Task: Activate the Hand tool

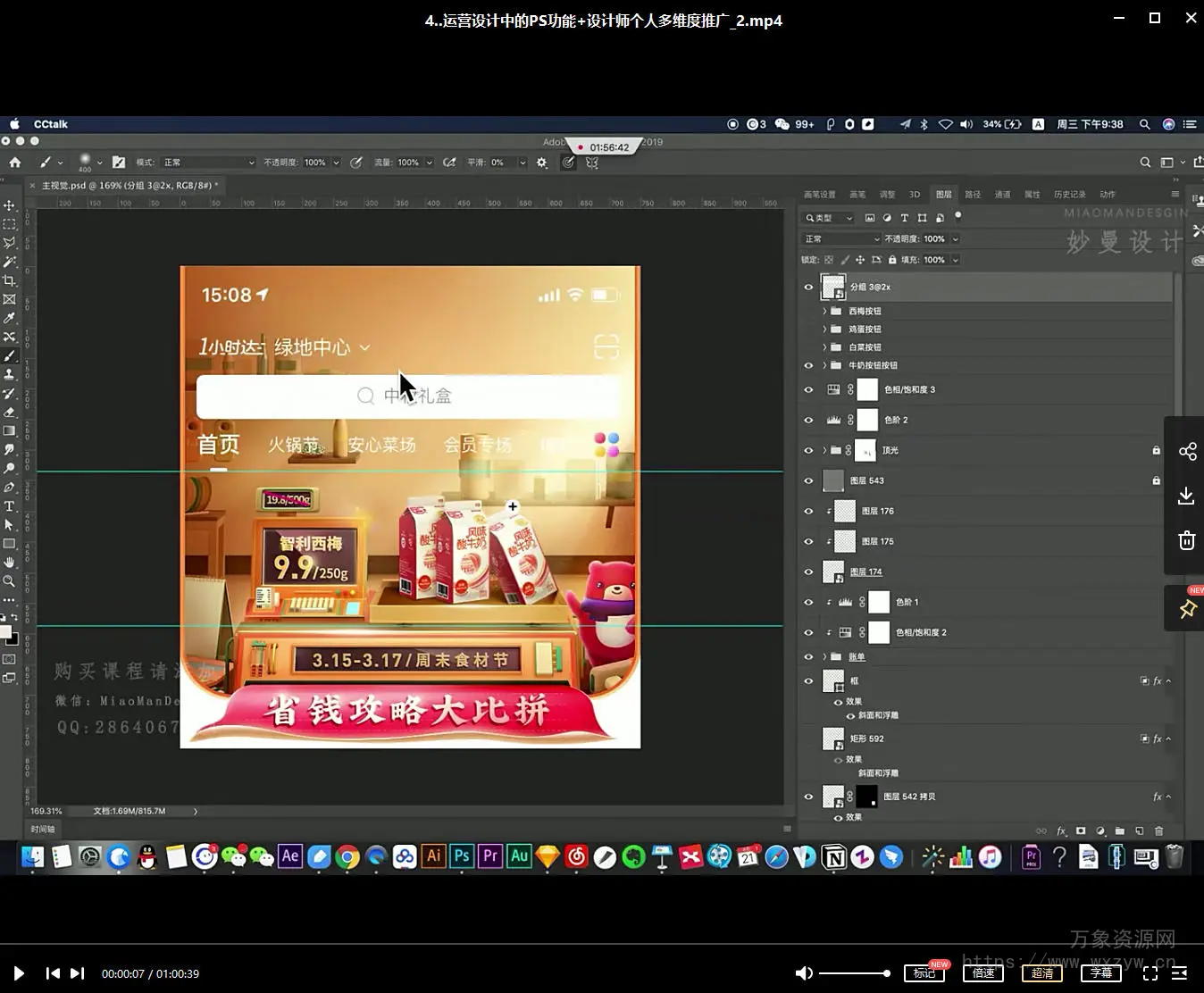Action: (10, 563)
